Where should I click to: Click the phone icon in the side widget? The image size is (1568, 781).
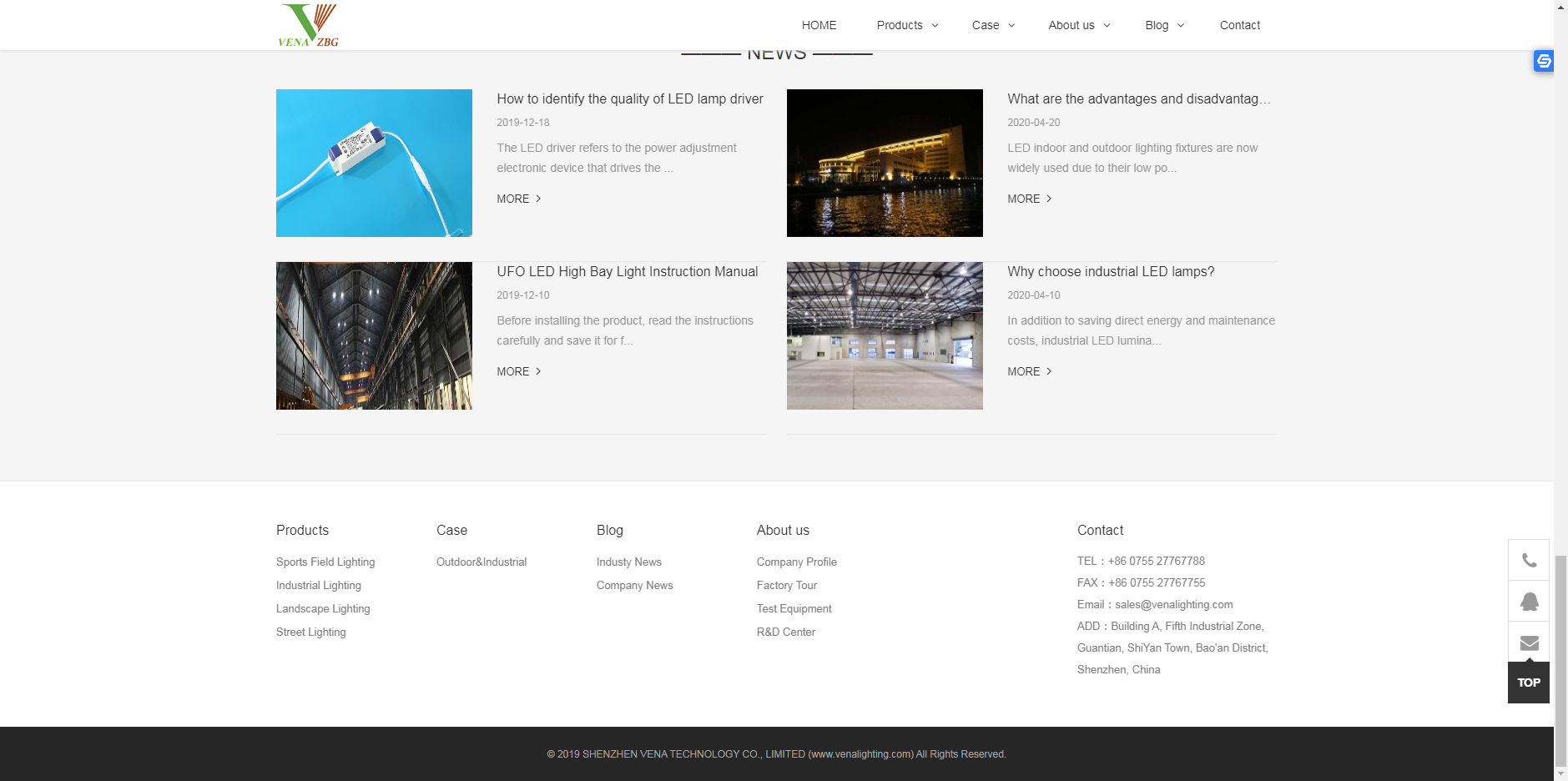pos(1529,560)
